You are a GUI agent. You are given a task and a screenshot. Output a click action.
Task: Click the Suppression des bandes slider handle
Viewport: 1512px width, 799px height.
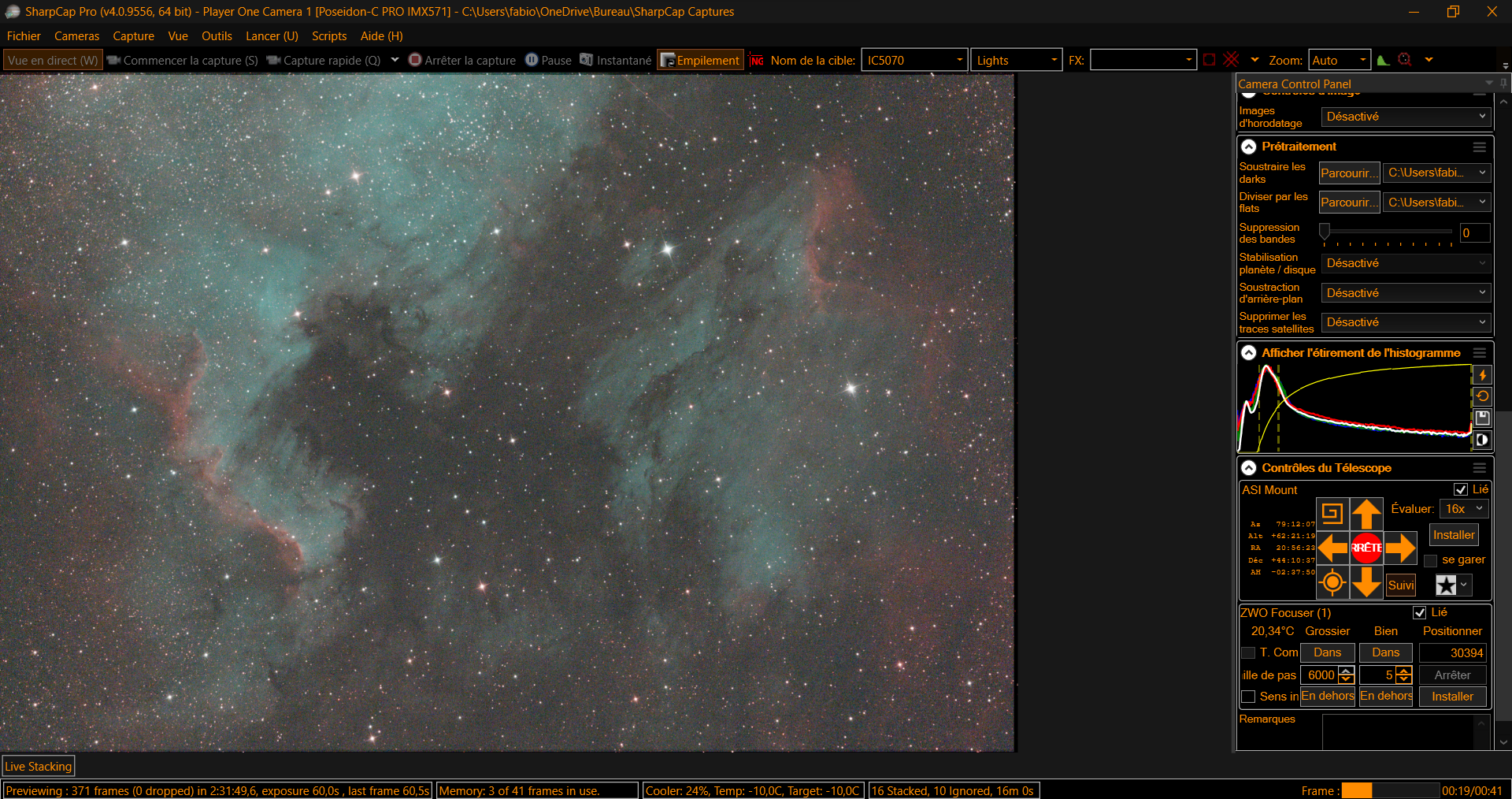coord(1325,231)
